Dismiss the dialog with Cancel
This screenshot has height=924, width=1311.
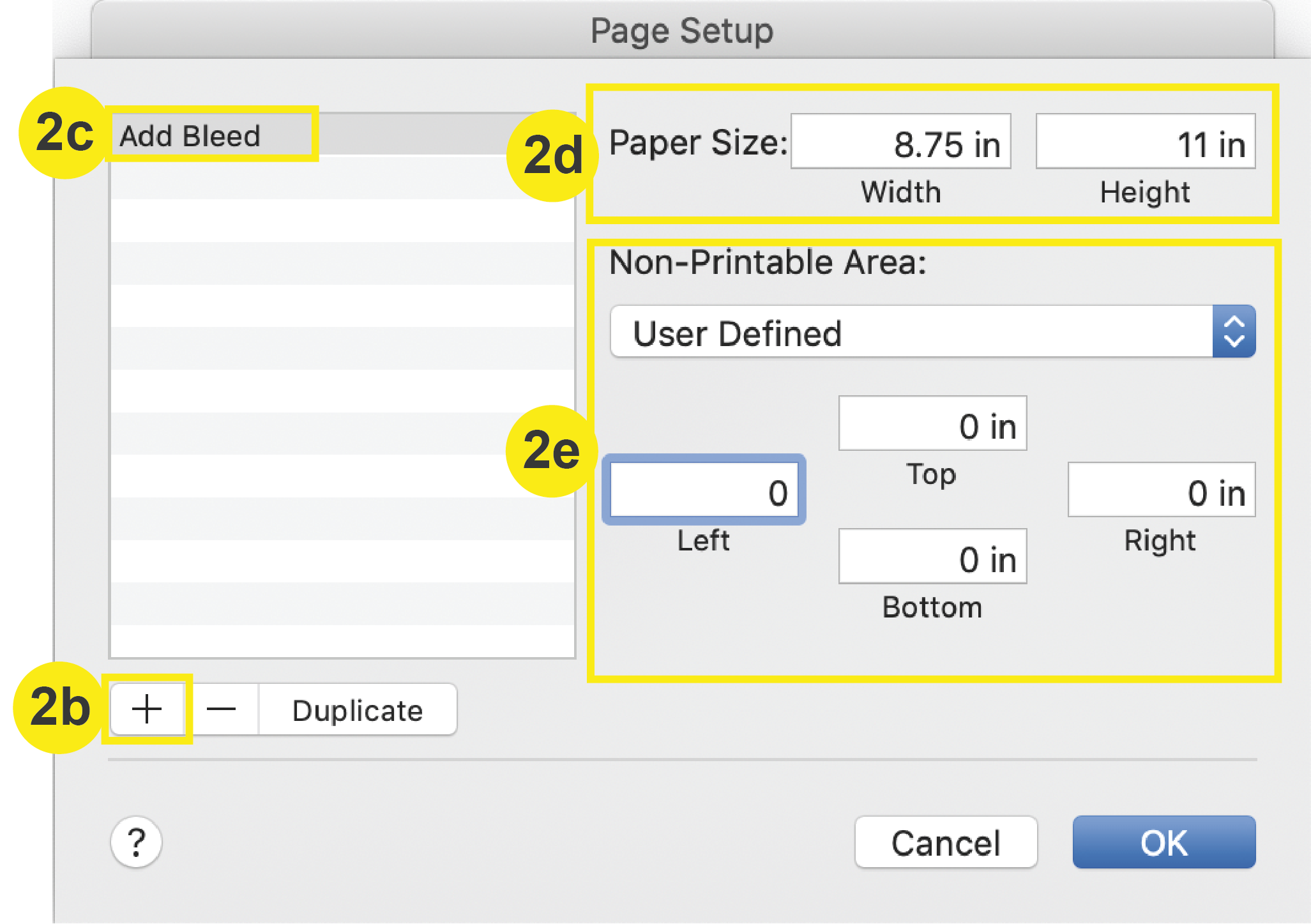tap(946, 842)
